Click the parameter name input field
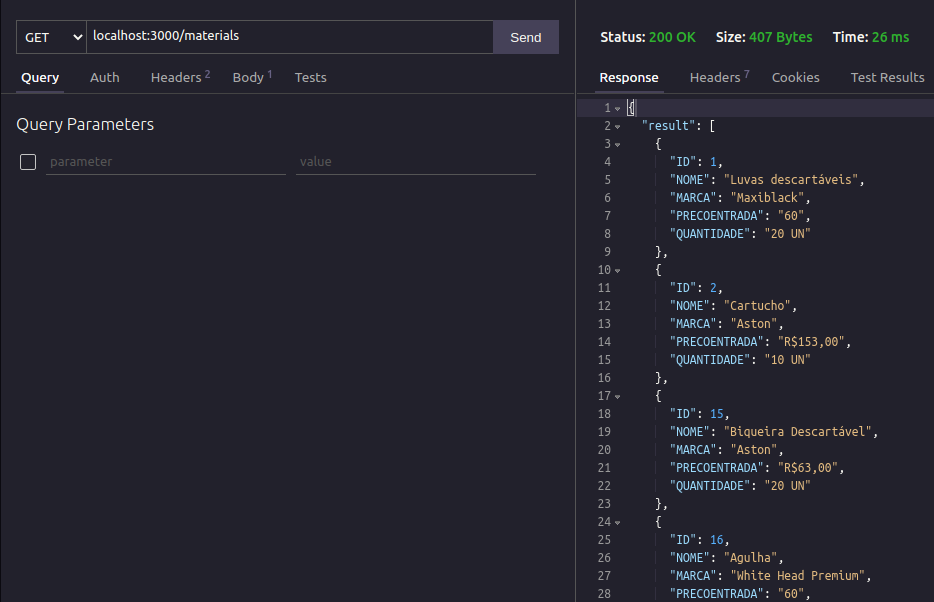The image size is (934, 602). (x=165, y=161)
